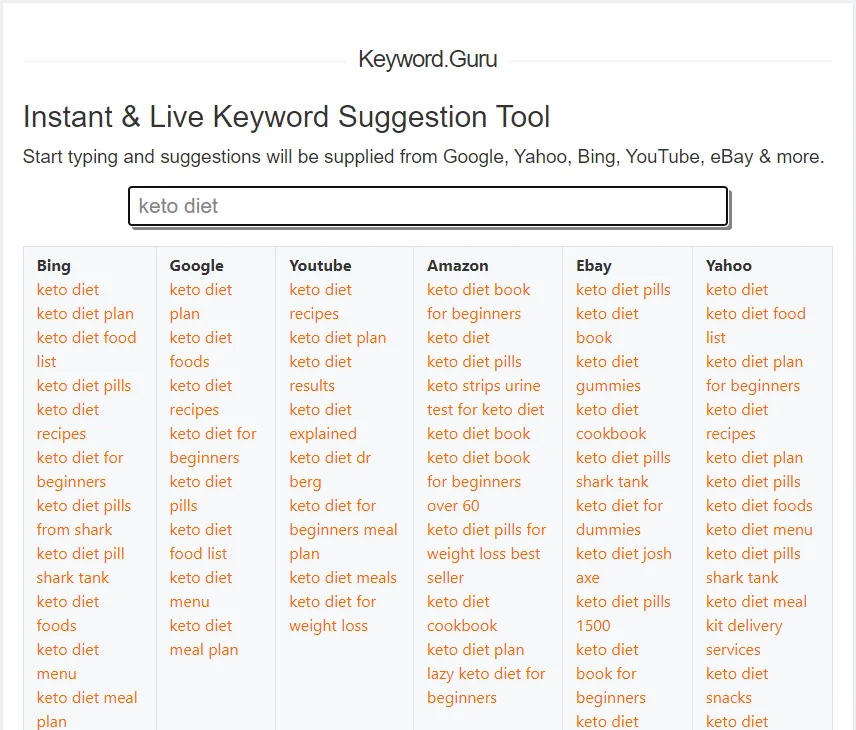Open Amazon's 'lazy keto diet for beginners'
This screenshot has width=856, height=730.
tap(486, 686)
